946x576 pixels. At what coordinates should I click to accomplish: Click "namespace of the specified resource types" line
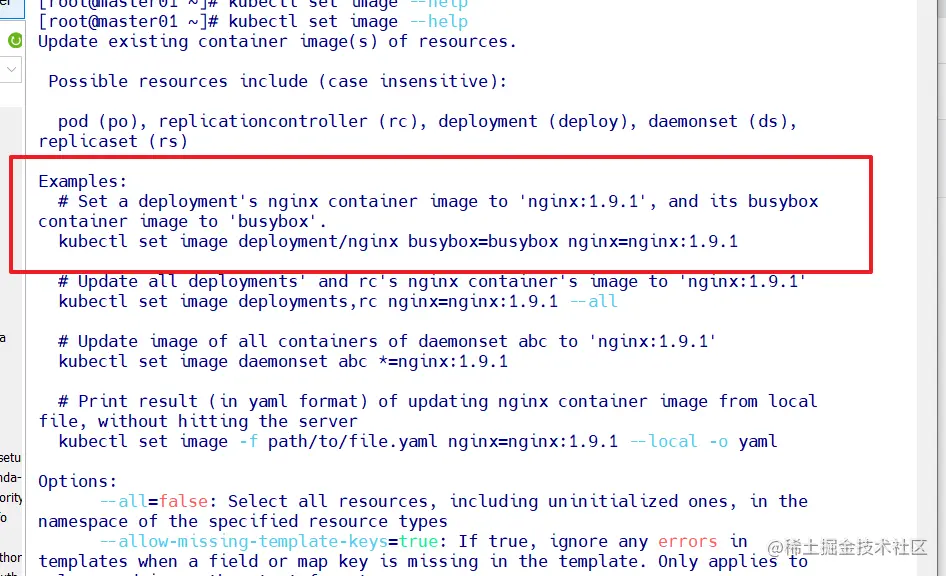243,521
